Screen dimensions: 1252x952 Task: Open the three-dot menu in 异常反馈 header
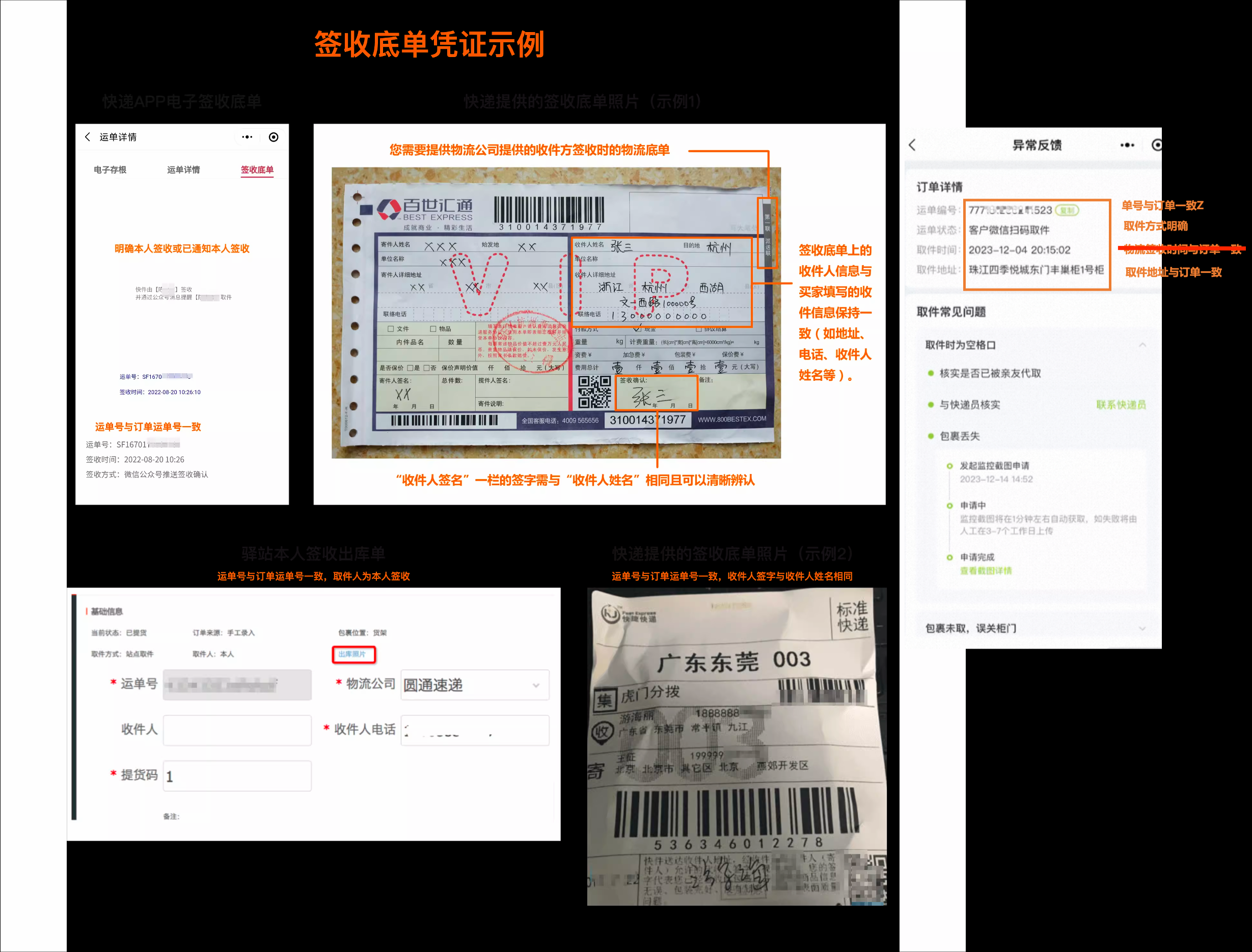(x=1127, y=145)
